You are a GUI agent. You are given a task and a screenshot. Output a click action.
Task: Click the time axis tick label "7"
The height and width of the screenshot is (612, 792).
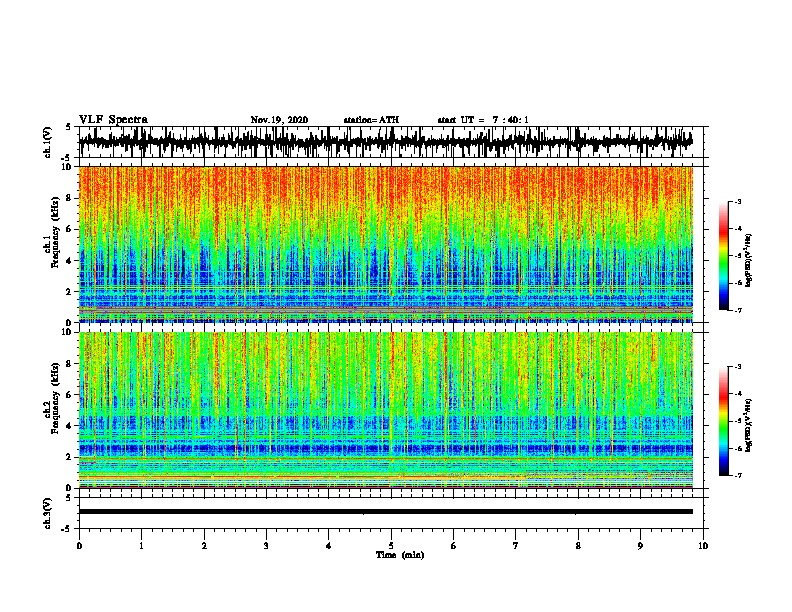tap(516, 546)
